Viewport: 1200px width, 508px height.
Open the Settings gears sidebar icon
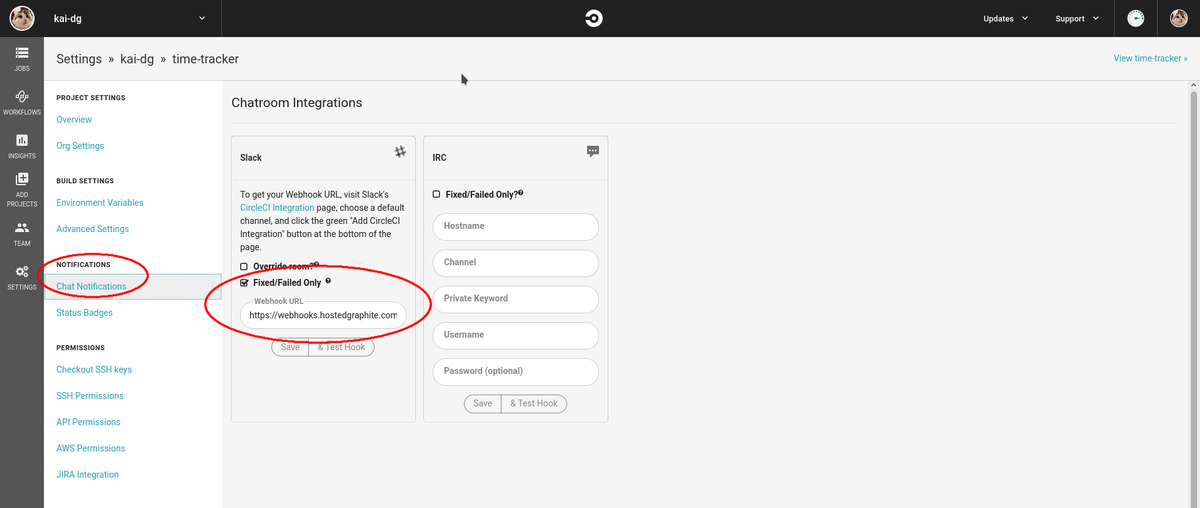click(x=22, y=272)
